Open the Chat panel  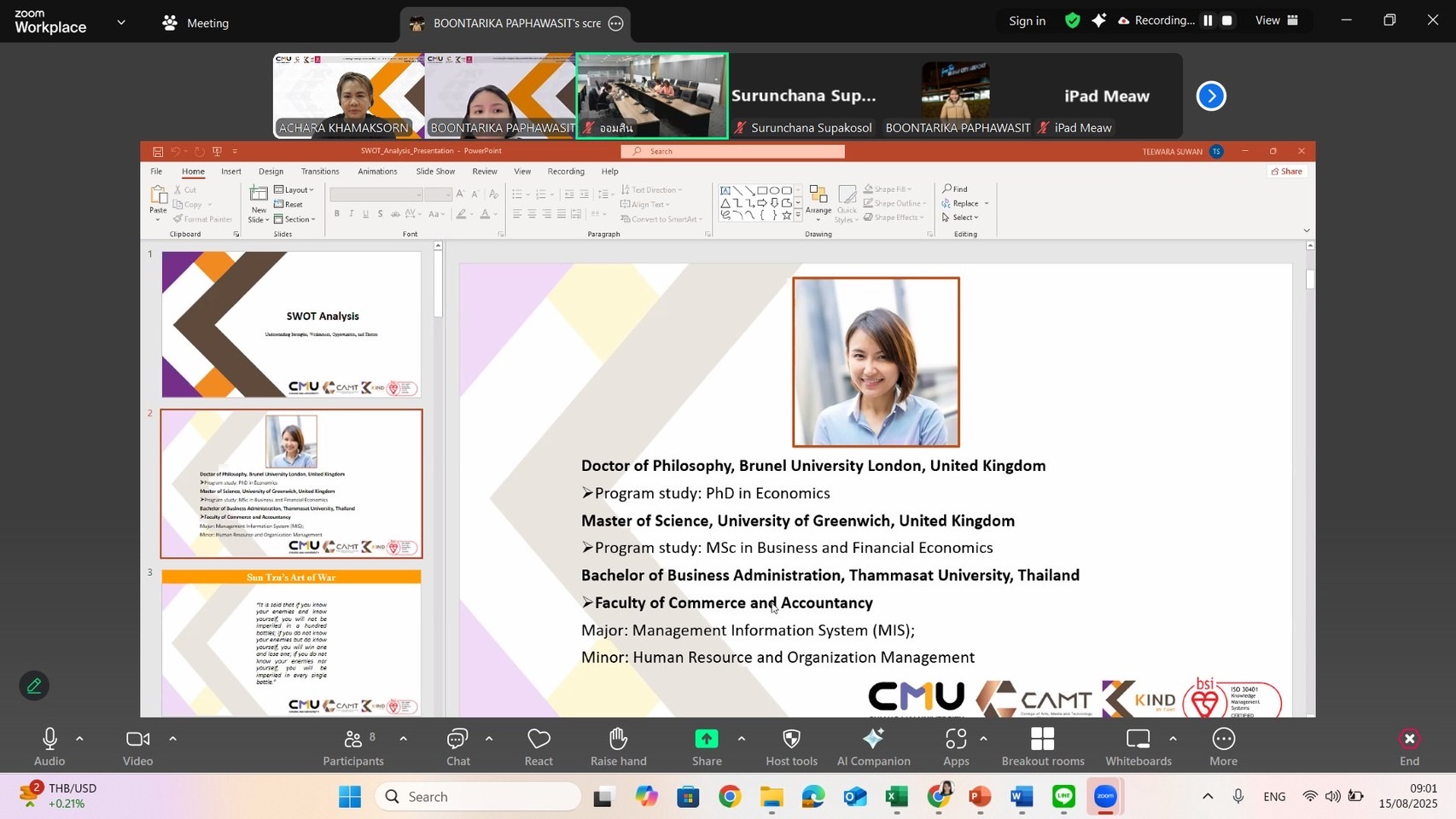pos(458,746)
